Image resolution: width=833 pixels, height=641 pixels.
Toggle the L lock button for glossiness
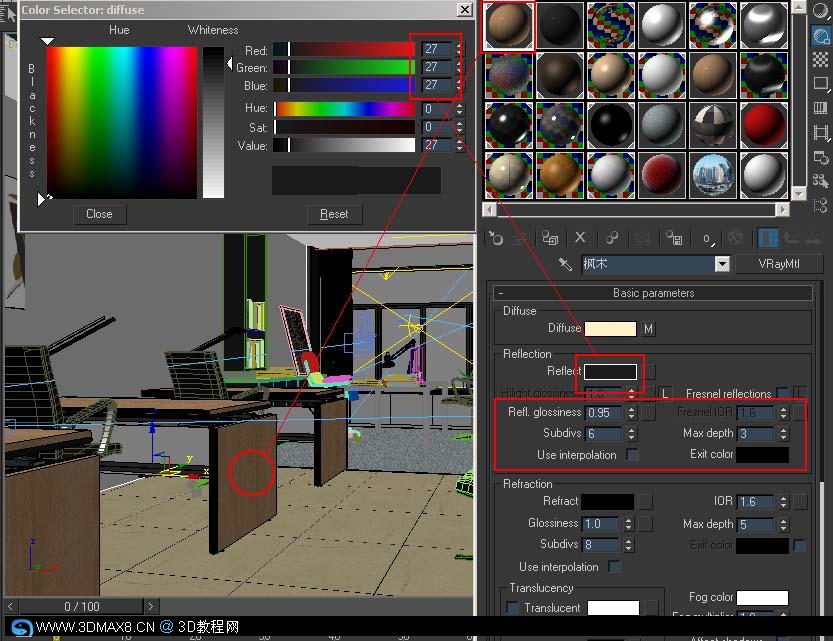pyautogui.click(x=664, y=394)
